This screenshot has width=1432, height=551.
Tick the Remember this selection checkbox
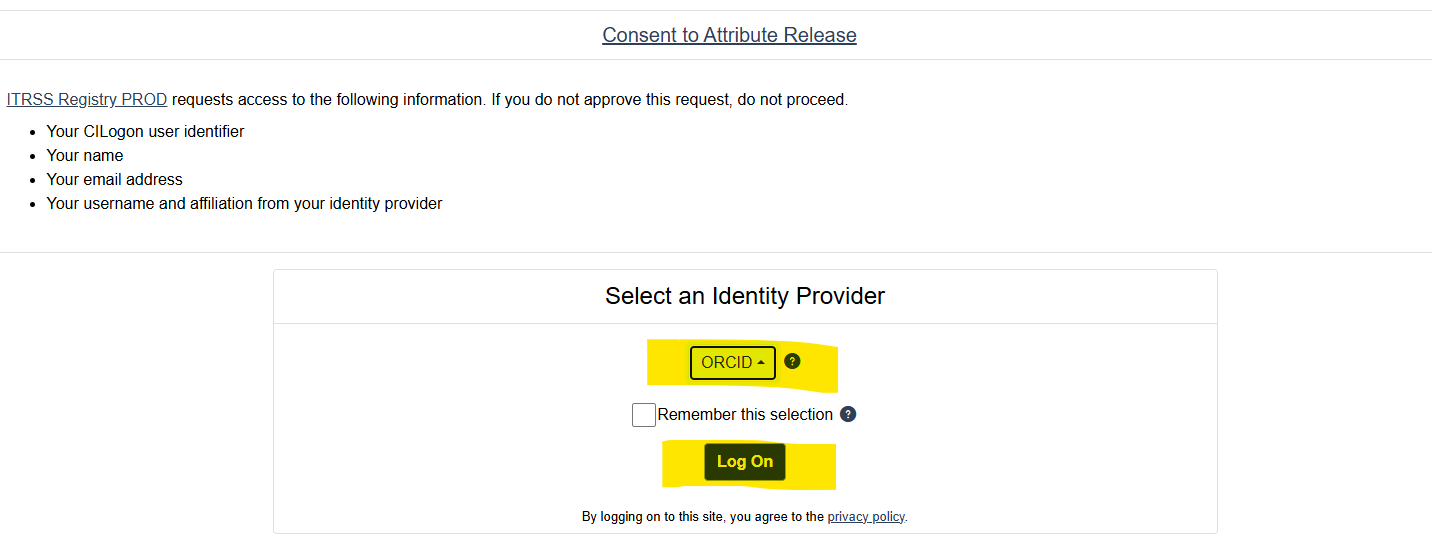[x=644, y=415]
